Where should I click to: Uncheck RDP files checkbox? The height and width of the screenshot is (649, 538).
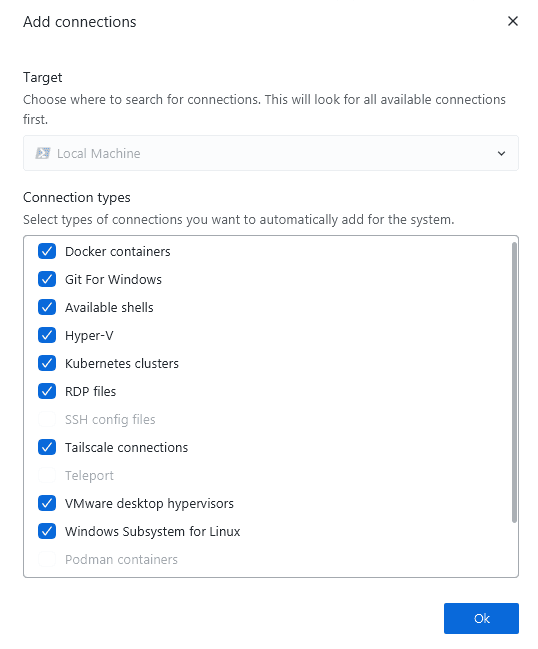click(x=47, y=391)
